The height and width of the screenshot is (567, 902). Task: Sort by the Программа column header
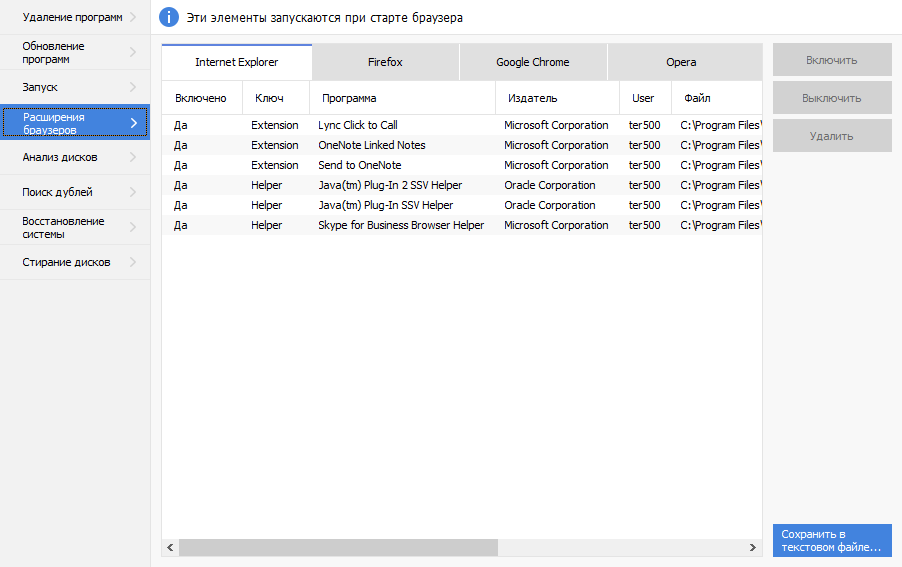click(402, 98)
